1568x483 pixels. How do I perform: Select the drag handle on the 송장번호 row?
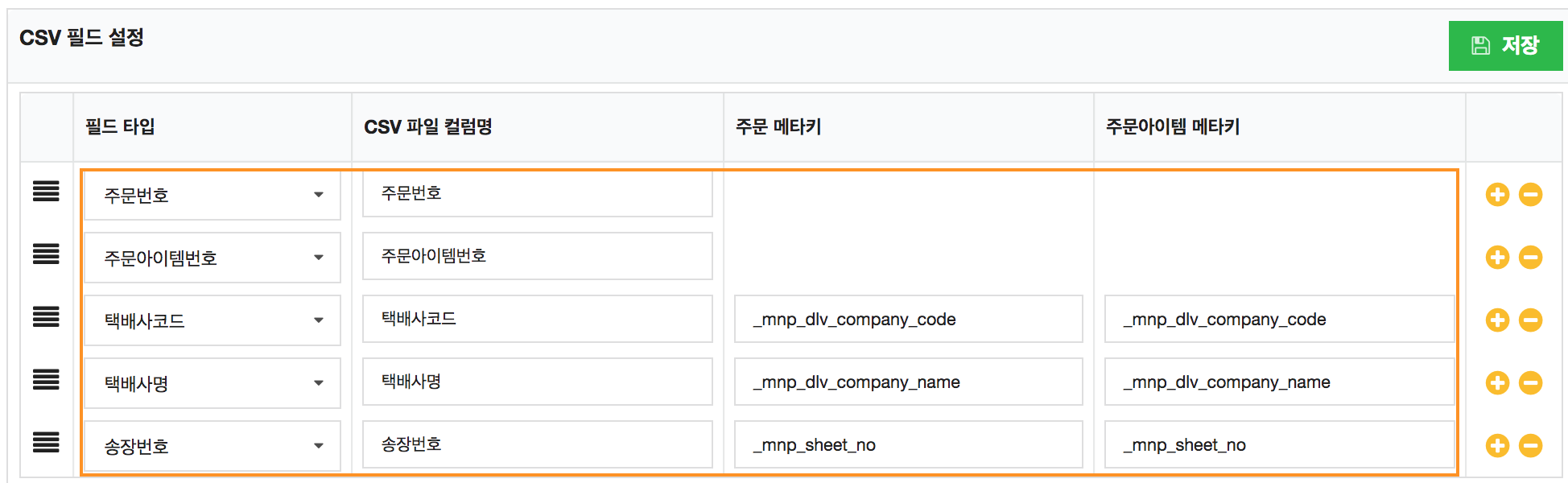tap(46, 443)
